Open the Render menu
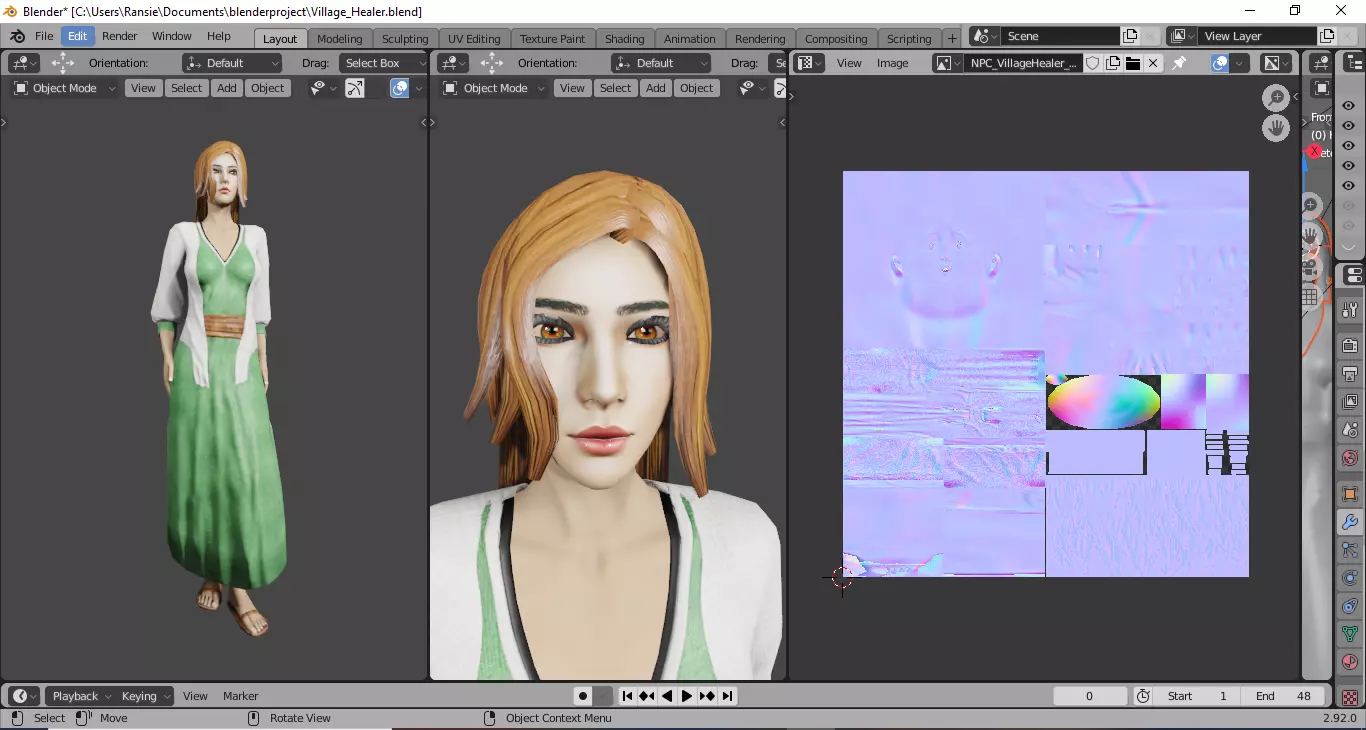Image resolution: width=1366 pixels, height=730 pixels. click(x=120, y=36)
